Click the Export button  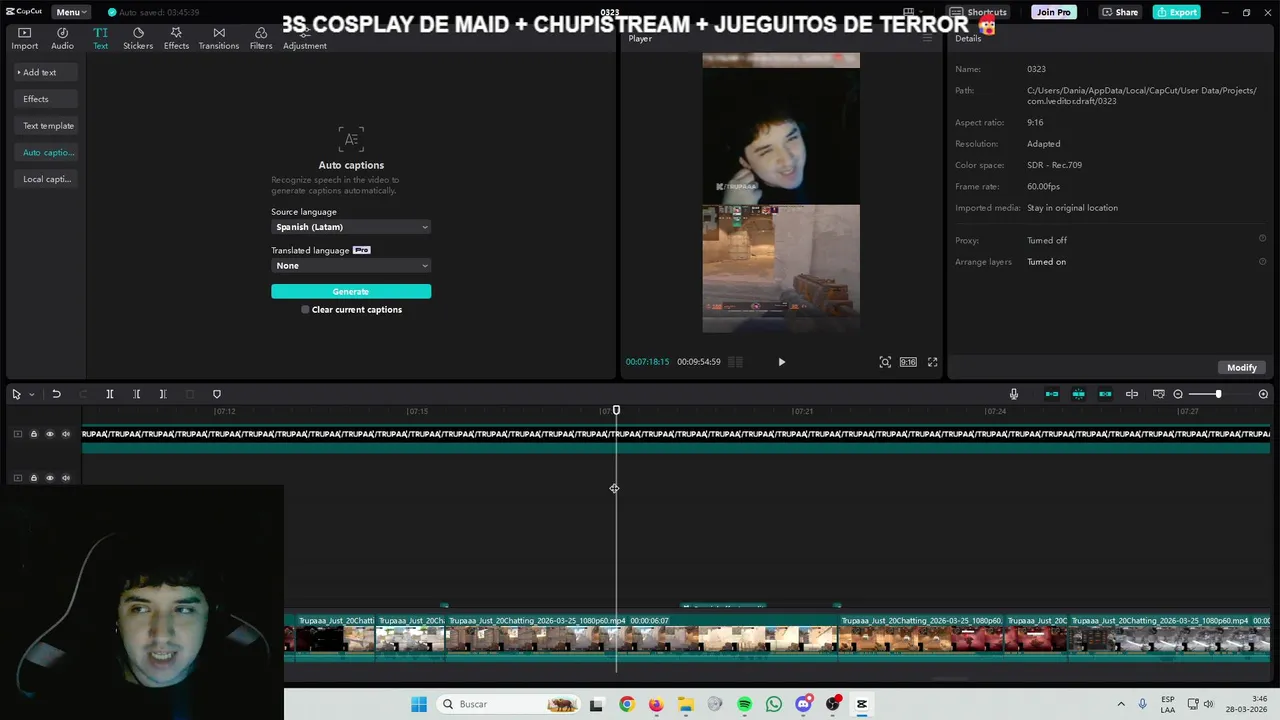pos(1176,12)
